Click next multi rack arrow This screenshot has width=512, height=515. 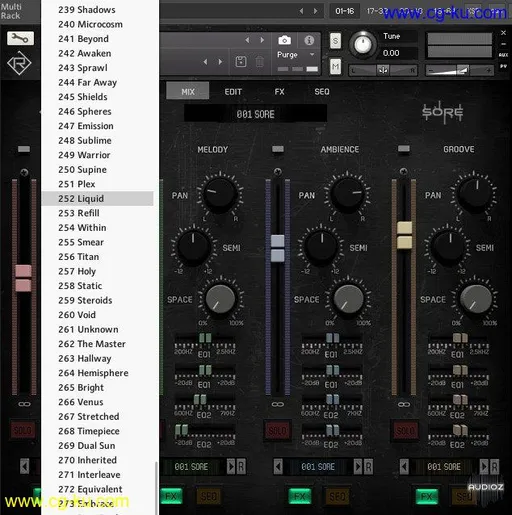(x=315, y=11)
